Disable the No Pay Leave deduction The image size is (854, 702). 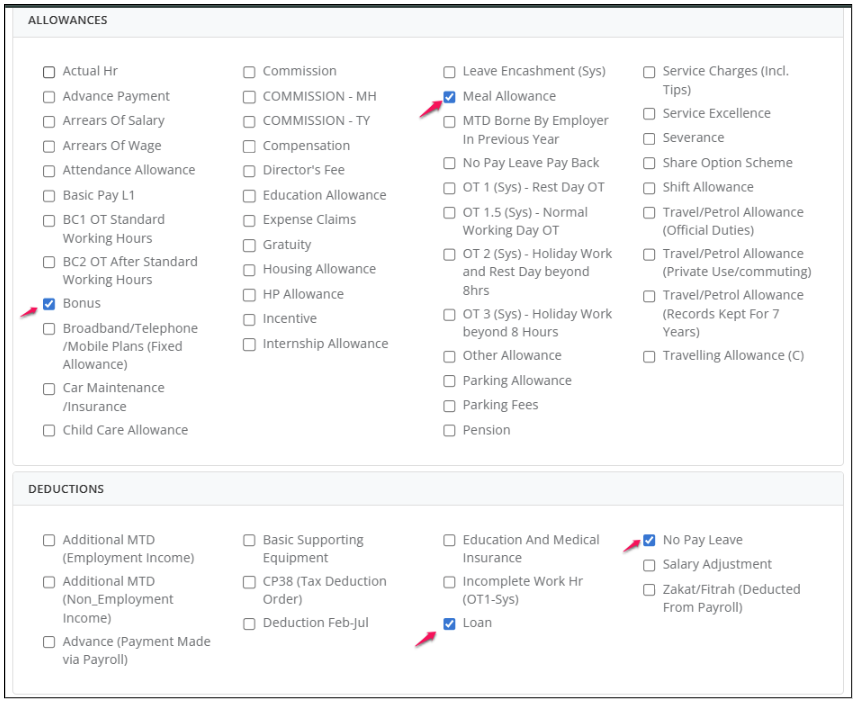click(x=649, y=541)
